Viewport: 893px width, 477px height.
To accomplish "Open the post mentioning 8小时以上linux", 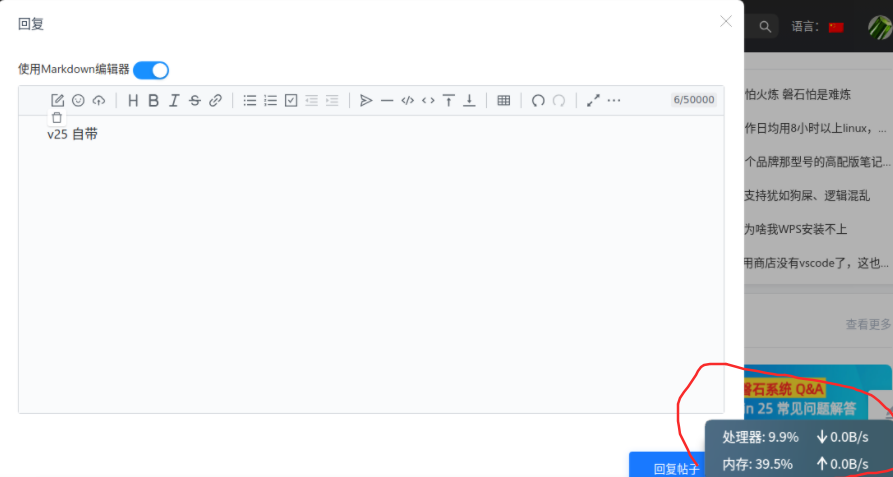I will pyautogui.click(x=816, y=129).
